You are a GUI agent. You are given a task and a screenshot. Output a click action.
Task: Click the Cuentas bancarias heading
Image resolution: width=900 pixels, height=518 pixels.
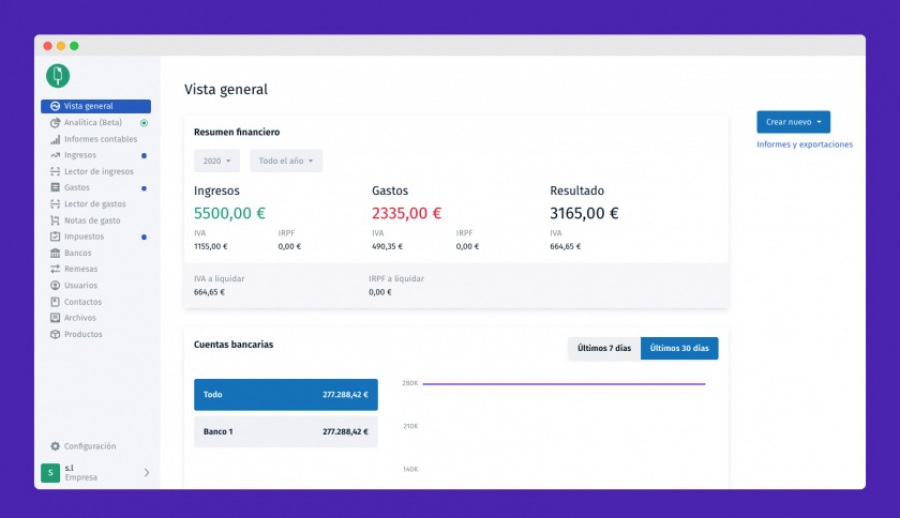coord(233,345)
